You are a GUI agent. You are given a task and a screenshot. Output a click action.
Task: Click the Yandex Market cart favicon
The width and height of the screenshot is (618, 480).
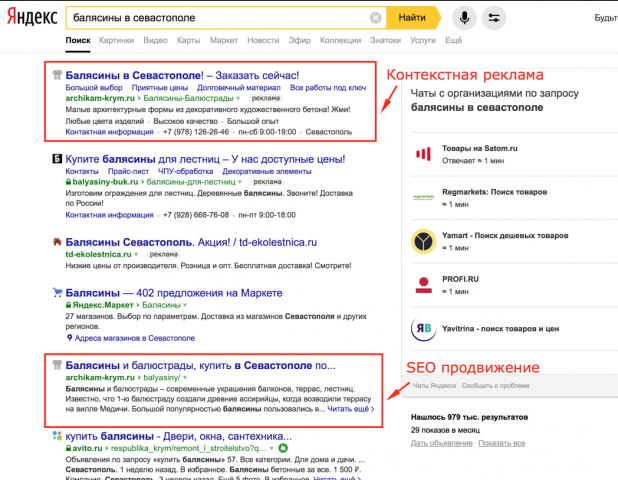tap(57, 292)
